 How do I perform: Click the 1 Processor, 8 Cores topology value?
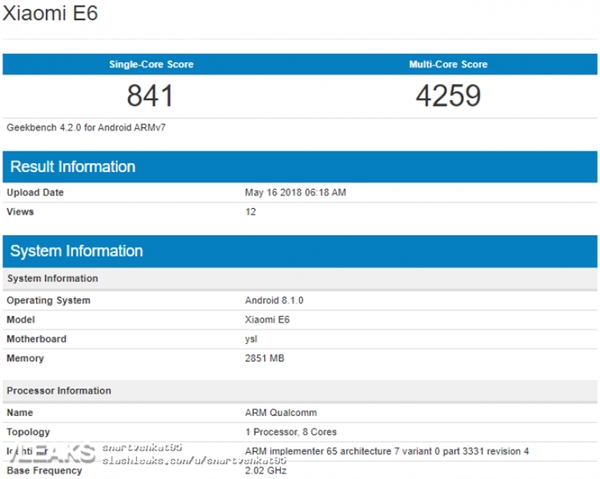tap(290, 432)
